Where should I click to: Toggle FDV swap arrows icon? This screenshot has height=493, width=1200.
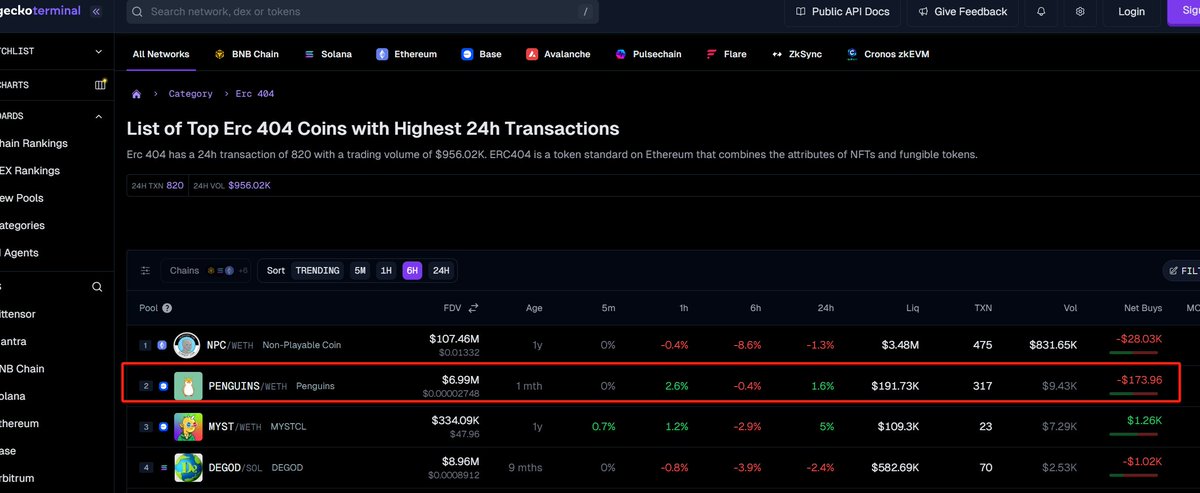[474, 308]
